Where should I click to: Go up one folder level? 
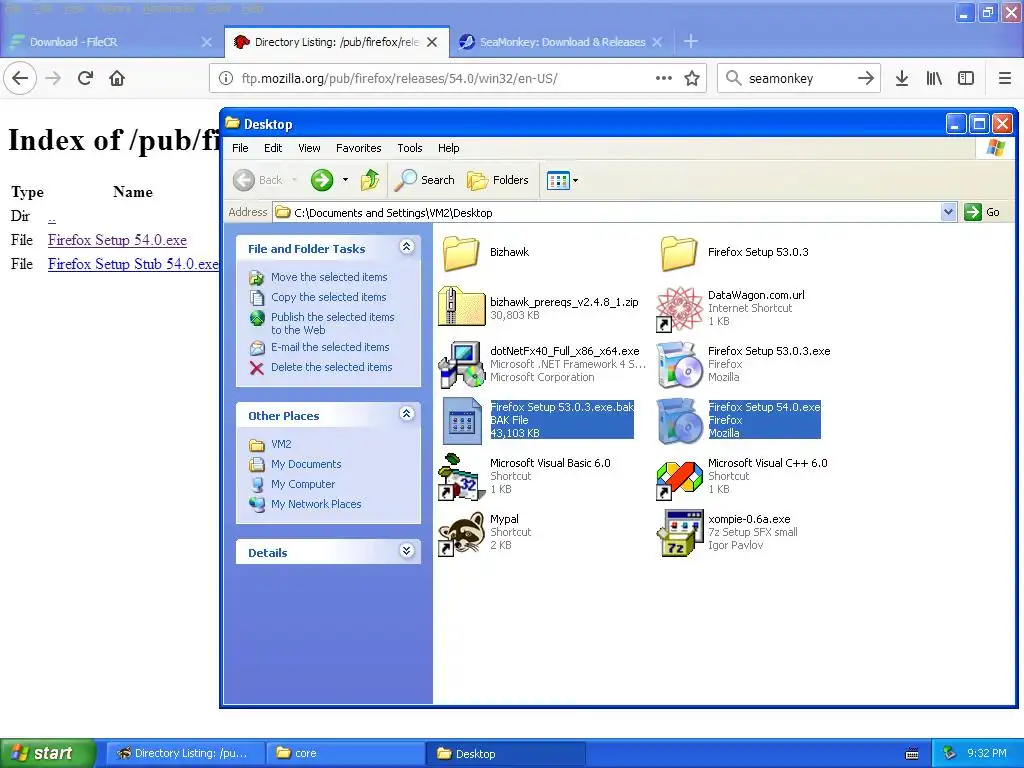coord(370,180)
